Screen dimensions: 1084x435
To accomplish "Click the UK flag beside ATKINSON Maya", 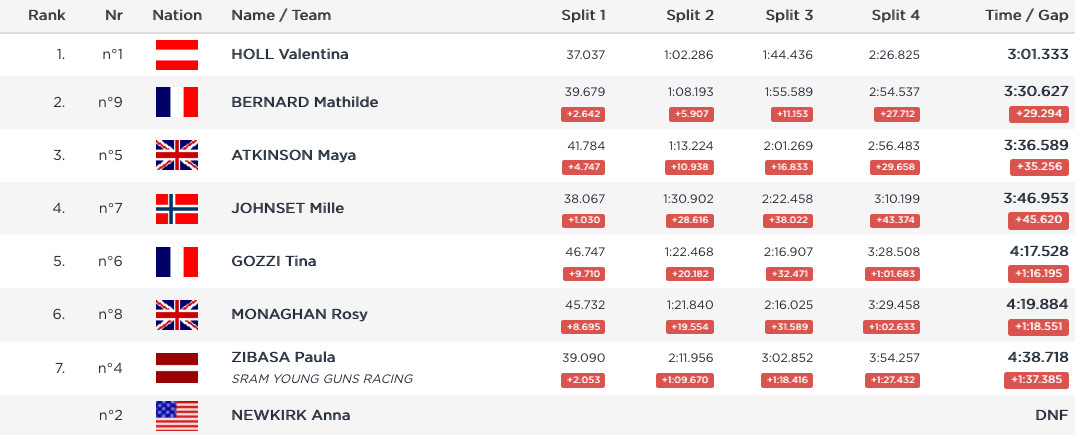I will (x=177, y=155).
